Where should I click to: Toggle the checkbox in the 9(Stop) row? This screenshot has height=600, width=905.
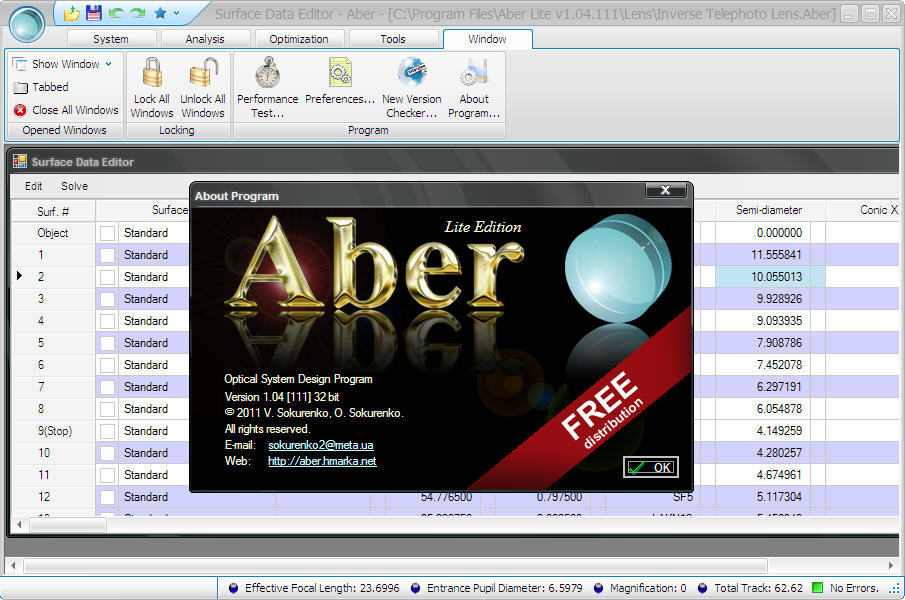(107, 431)
